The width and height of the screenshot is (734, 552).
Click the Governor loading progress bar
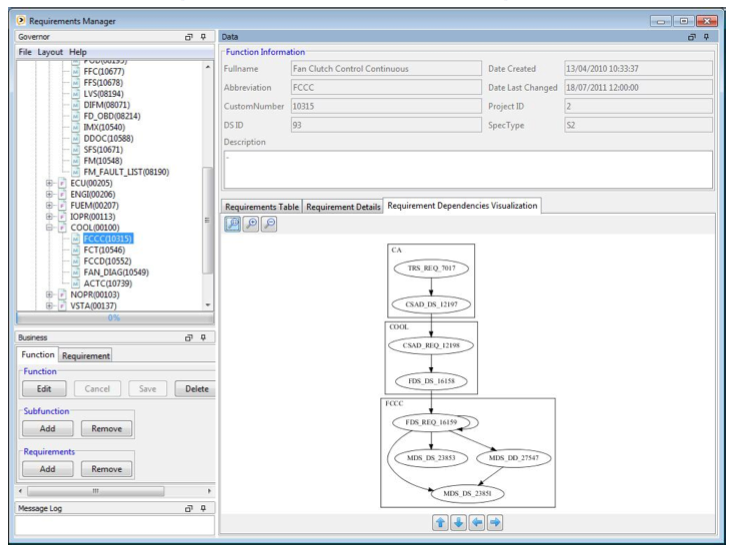[115, 318]
